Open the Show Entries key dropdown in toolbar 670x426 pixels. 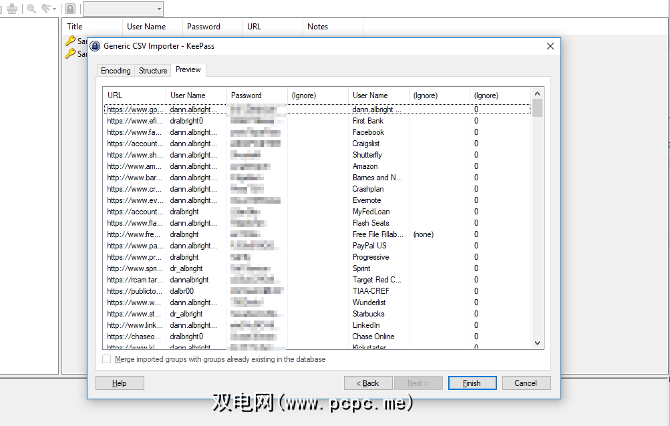tap(48, 8)
